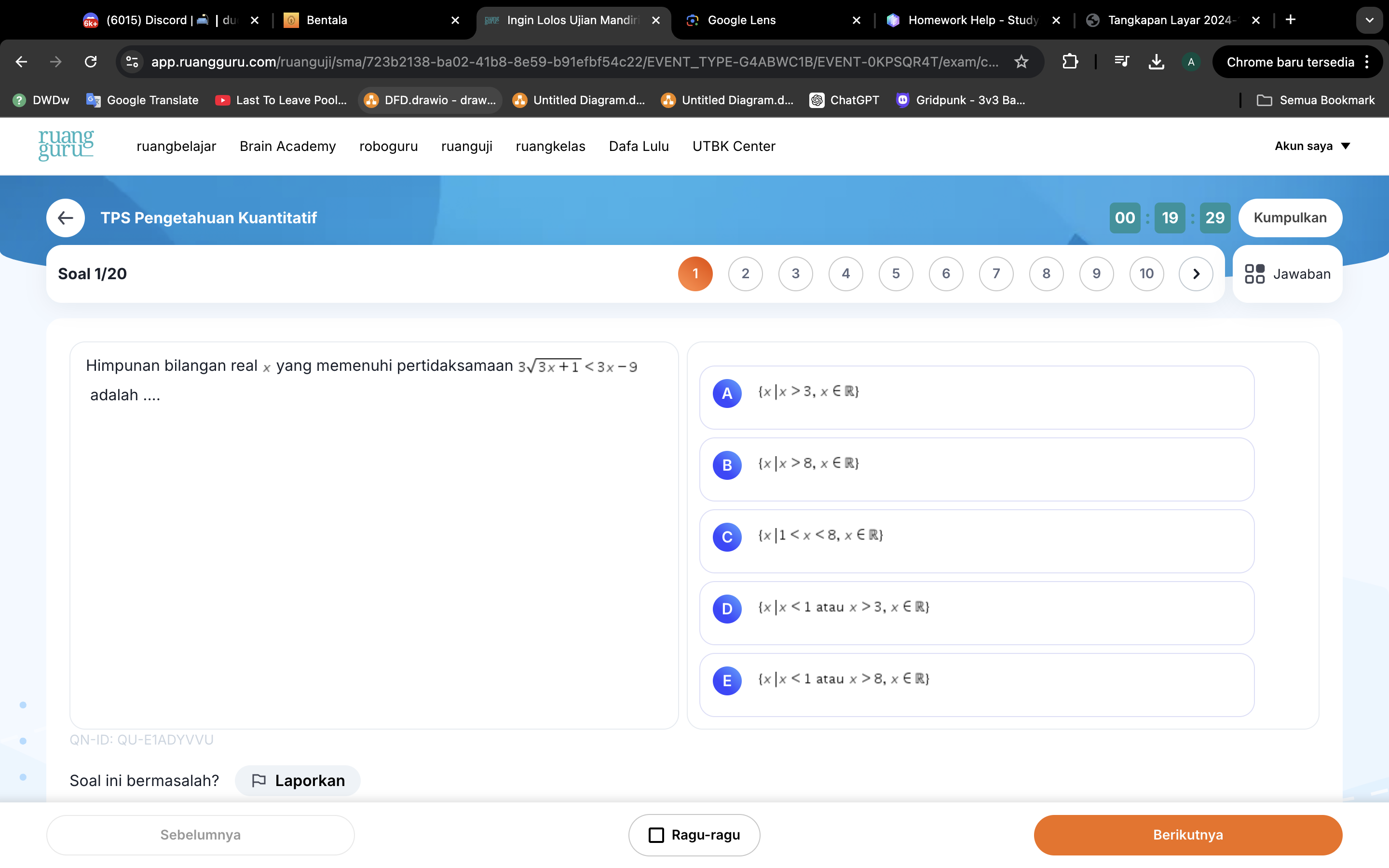Click the Berikutnya button
This screenshot has width=1389, height=868.
tap(1187, 835)
